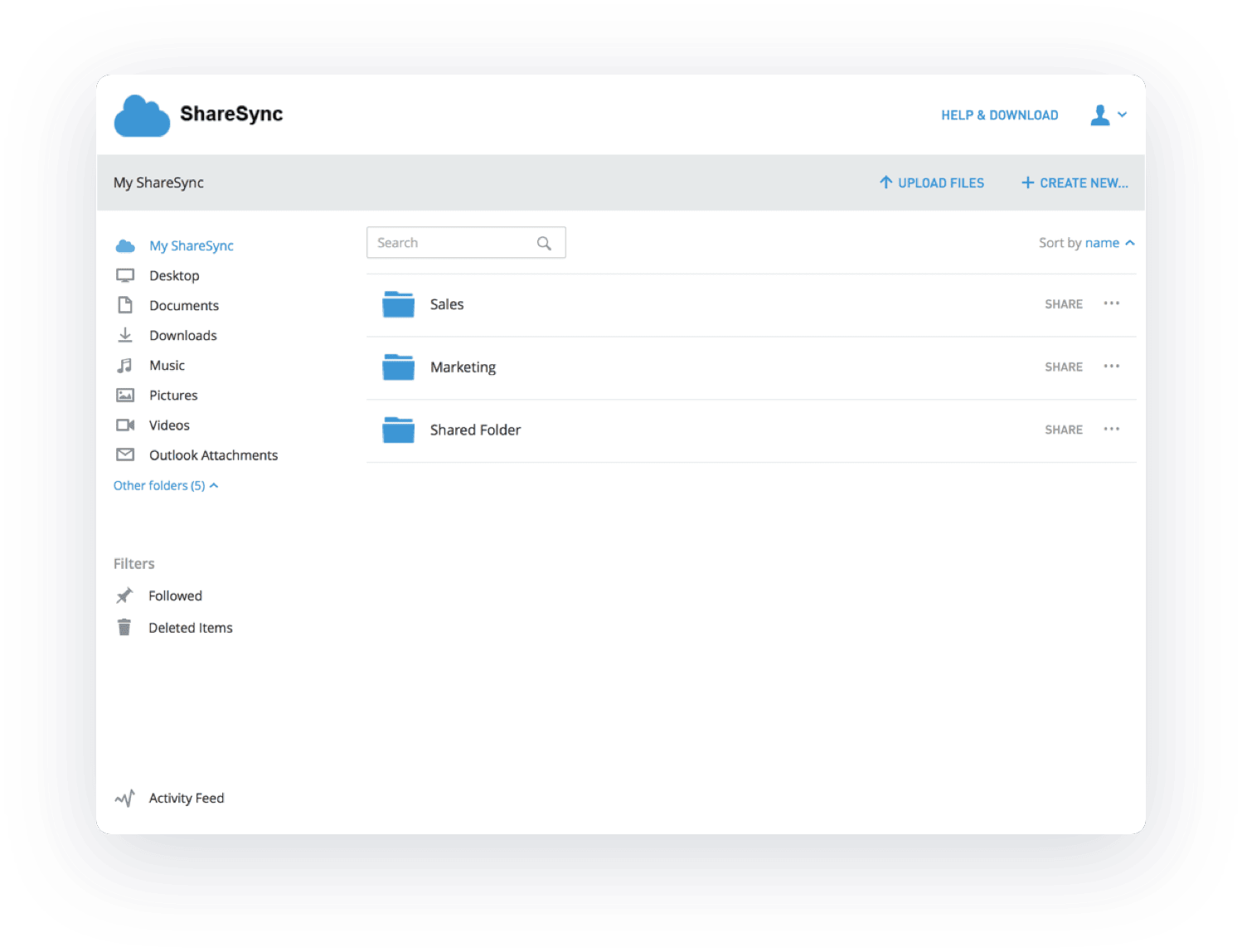Open Help & Download link
This screenshot has width=1242, height=952.
(999, 115)
